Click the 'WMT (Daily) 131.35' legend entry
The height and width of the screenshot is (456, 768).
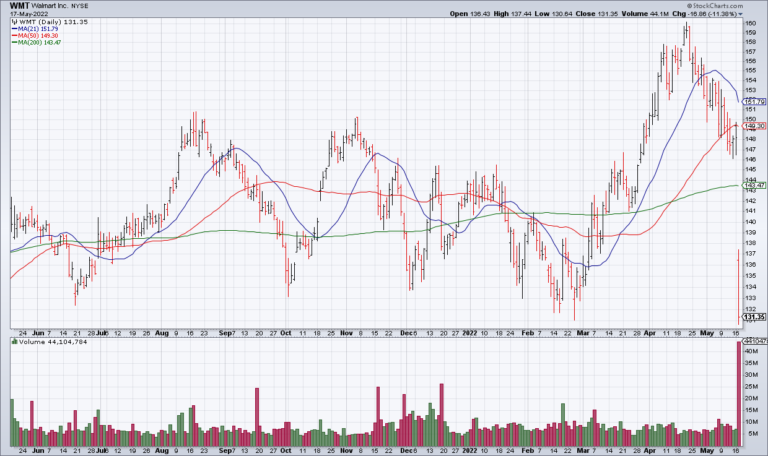(53, 22)
